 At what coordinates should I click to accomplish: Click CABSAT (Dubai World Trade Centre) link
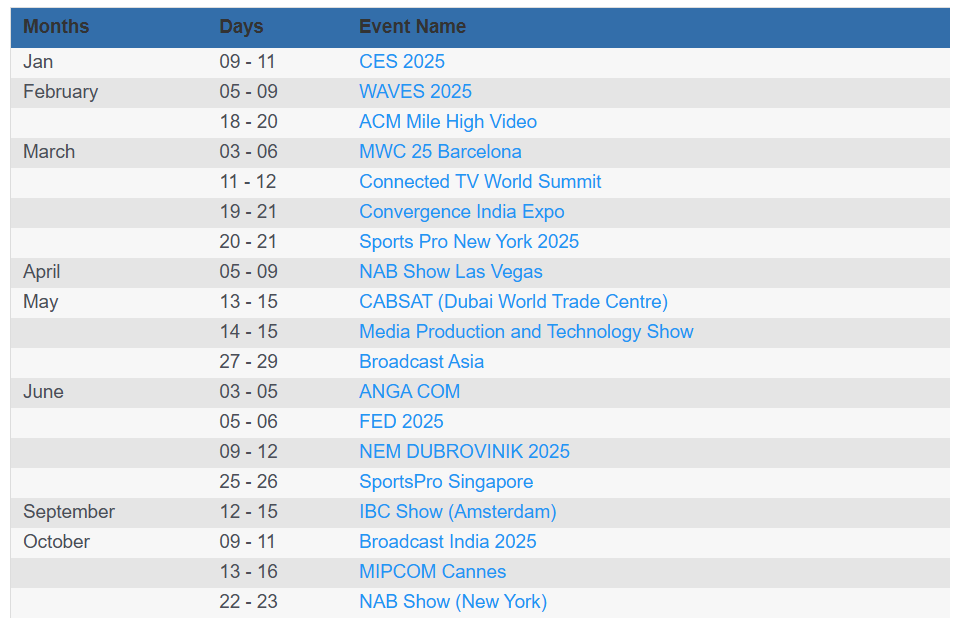pos(513,301)
